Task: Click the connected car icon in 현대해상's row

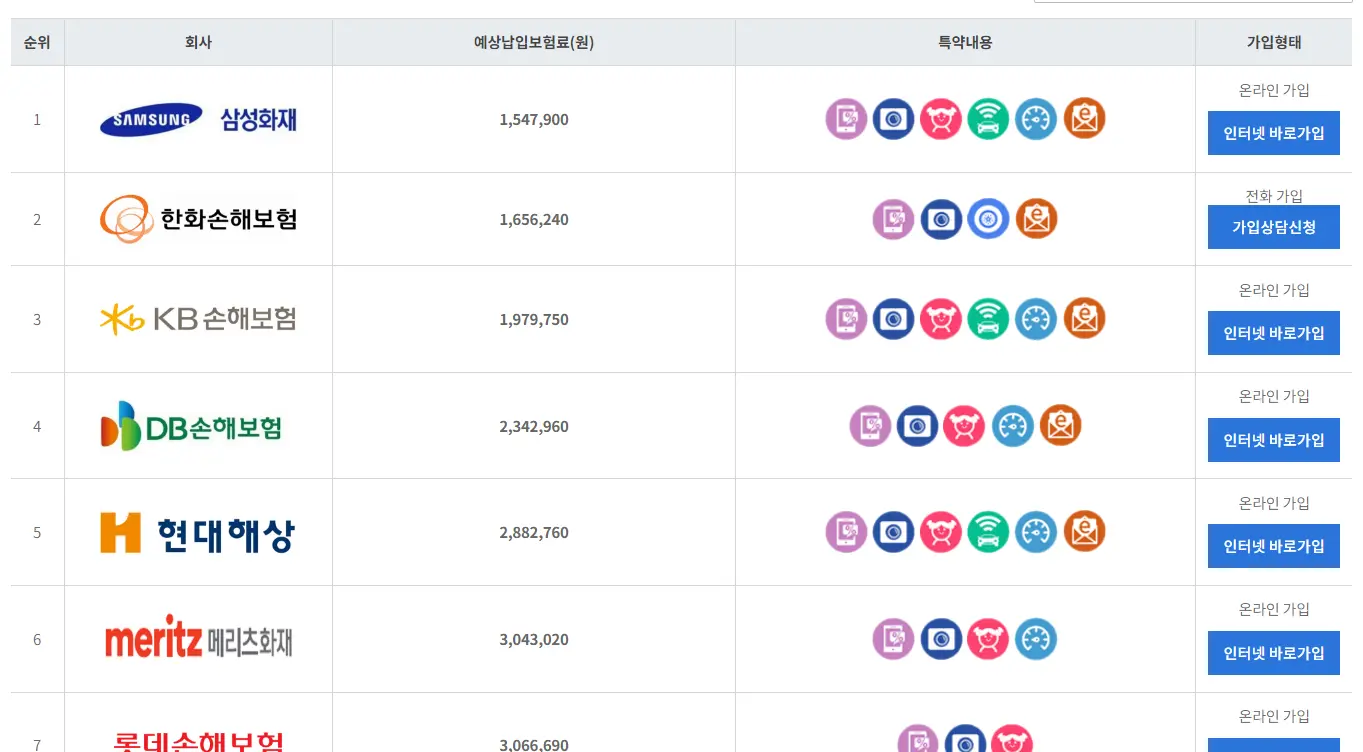Action: tap(988, 532)
